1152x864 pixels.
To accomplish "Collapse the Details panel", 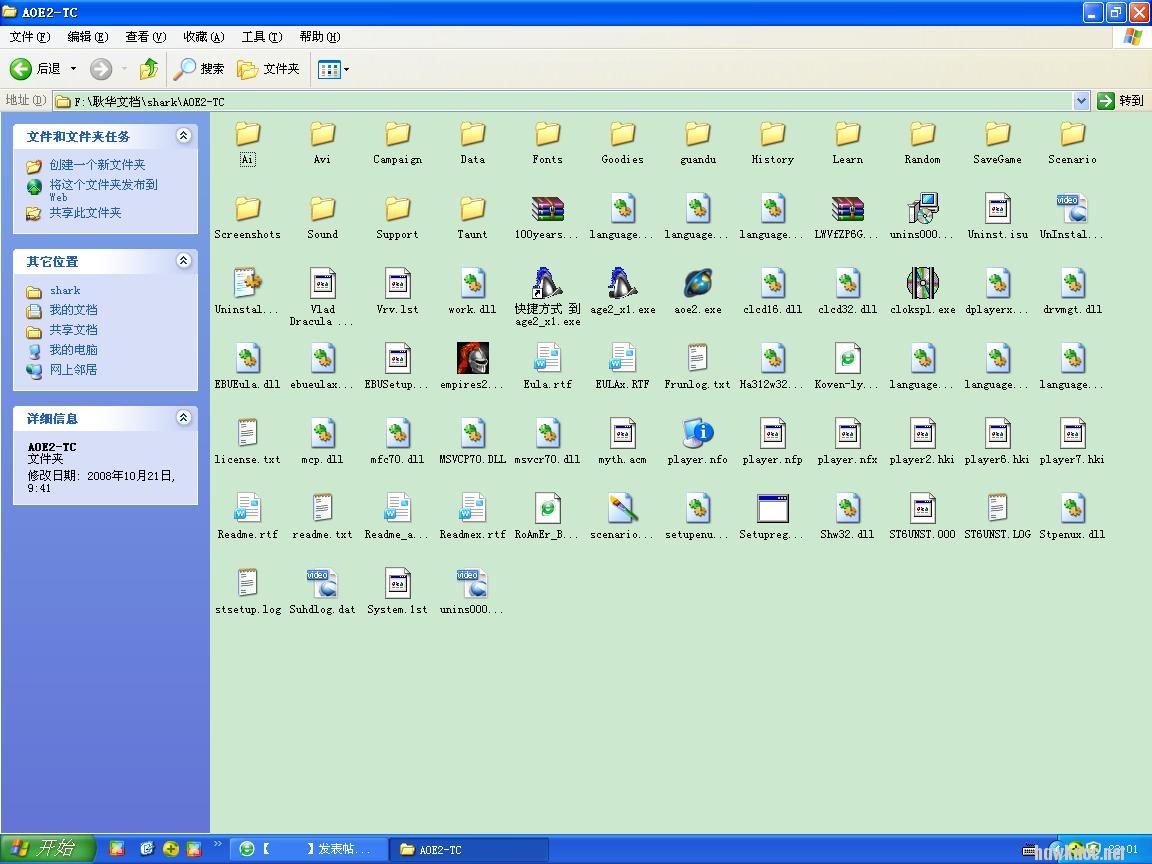I will [183, 418].
